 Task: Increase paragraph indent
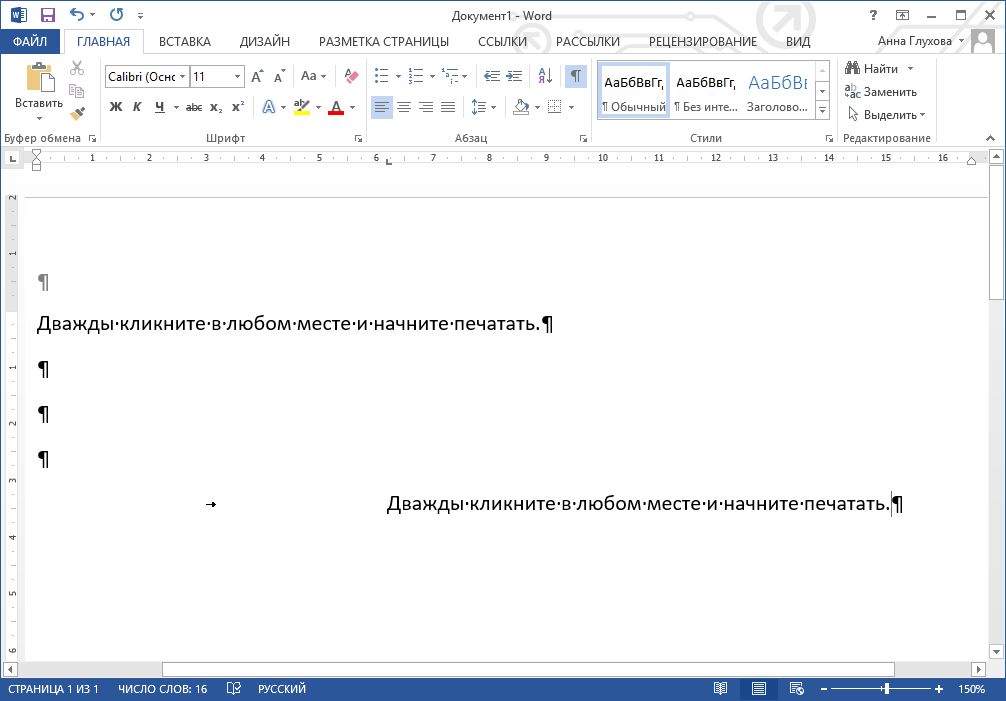coord(514,76)
